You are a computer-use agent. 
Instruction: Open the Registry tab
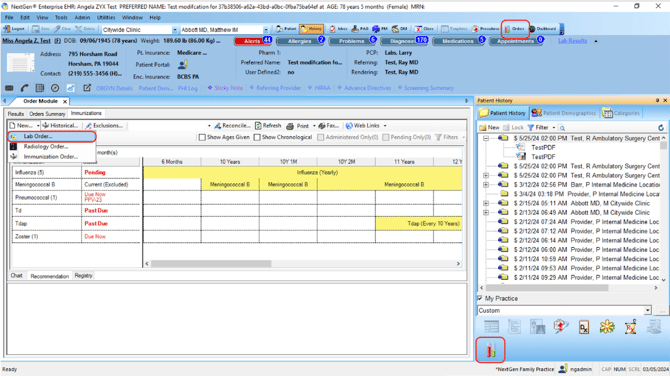coord(83,276)
